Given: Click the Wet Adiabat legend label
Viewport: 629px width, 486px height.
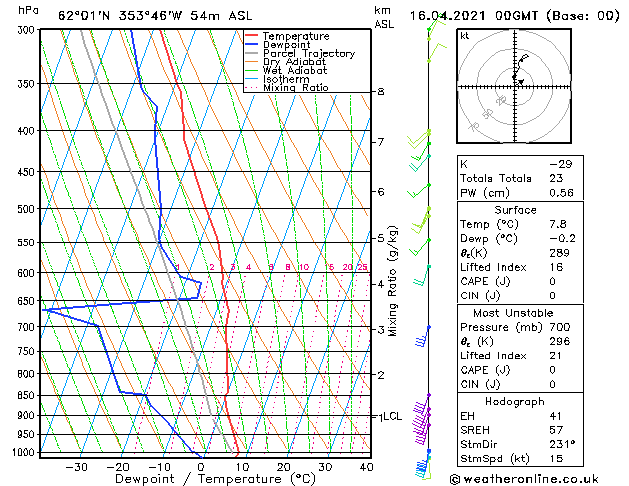Looking at the screenshot, I should coord(295,70).
